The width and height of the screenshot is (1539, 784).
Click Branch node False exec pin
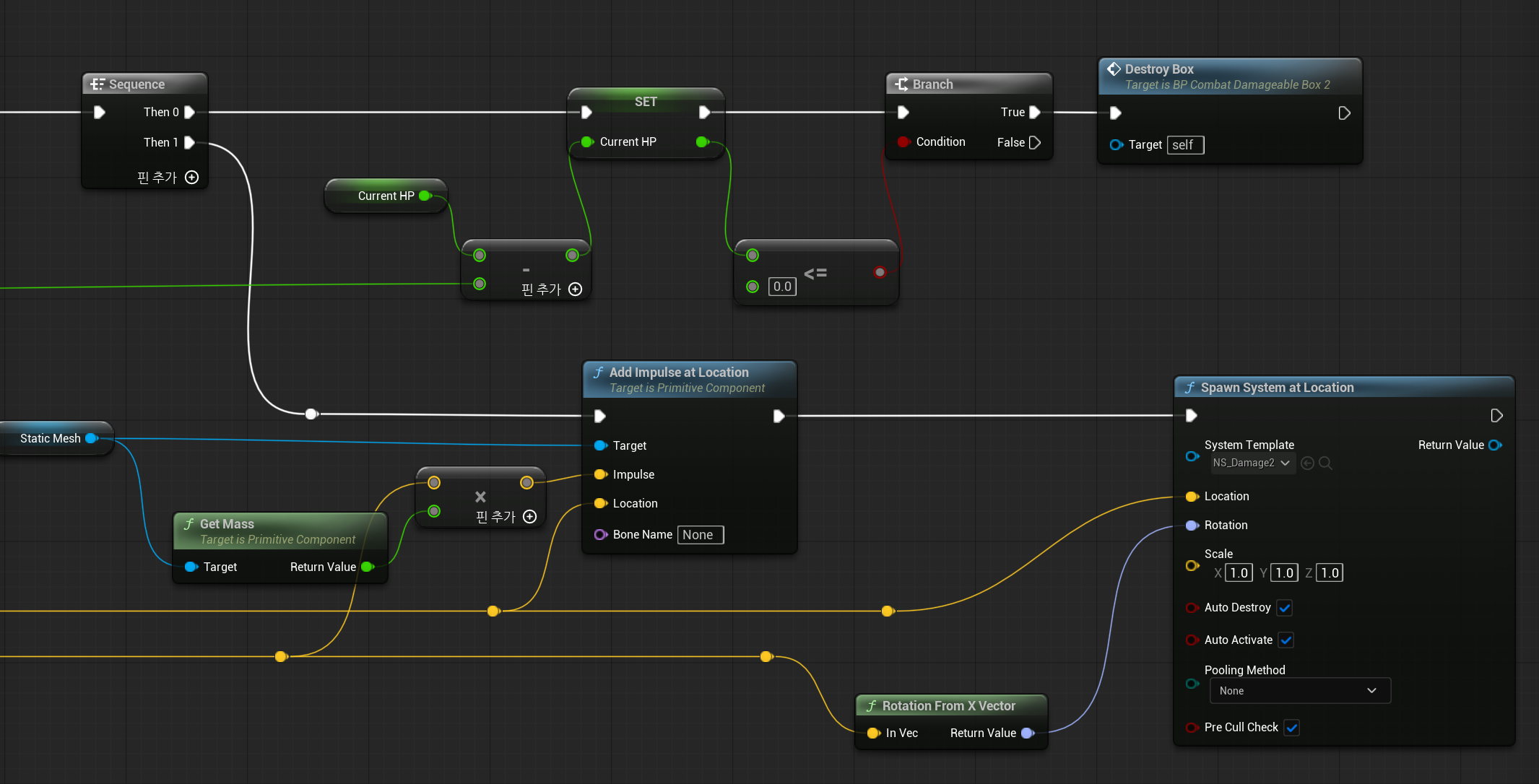(x=1034, y=142)
